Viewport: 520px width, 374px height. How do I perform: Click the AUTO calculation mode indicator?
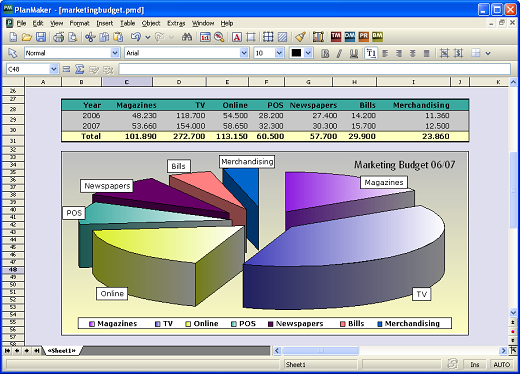(x=501, y=365)
